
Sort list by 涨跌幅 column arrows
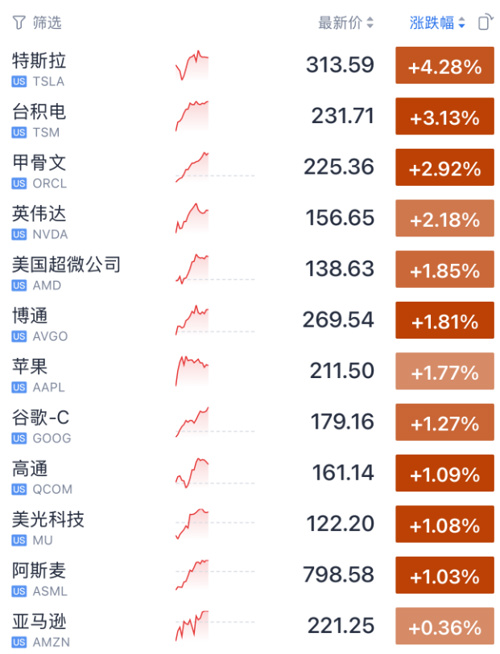pos(461,23)
